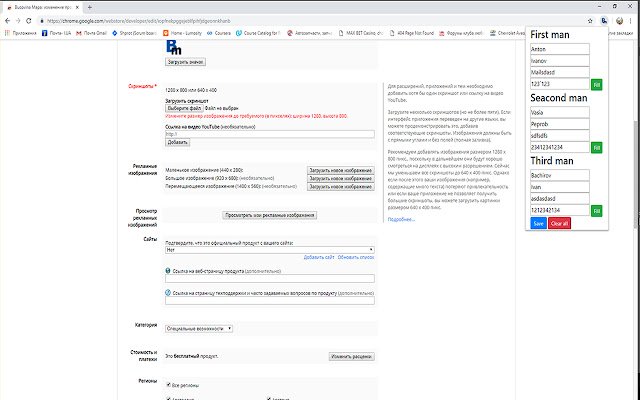Open the Course Catalog bookmark
640x400 pixels.
[258, 33]
